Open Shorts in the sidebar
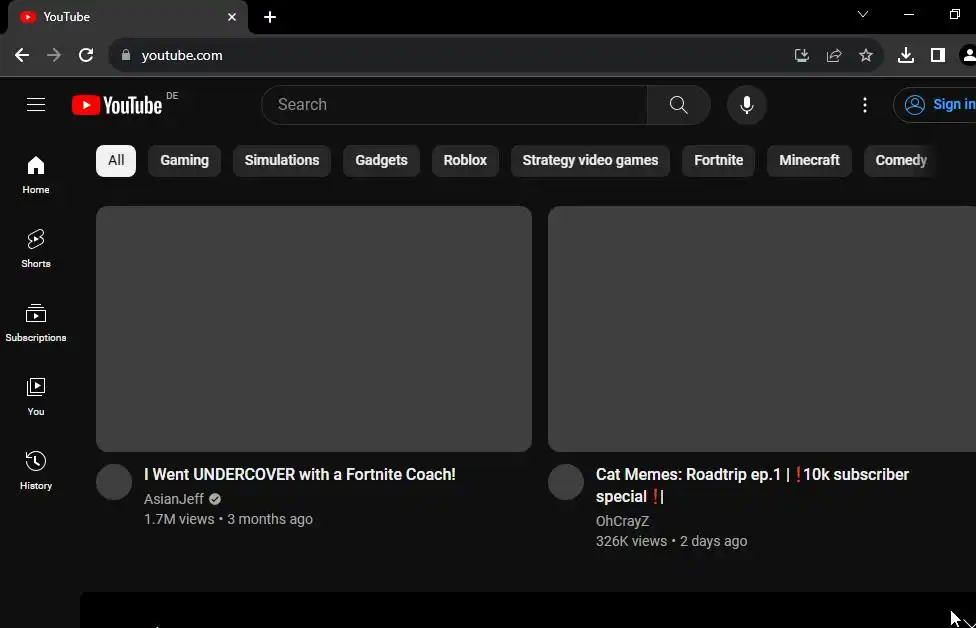Viewport: 976px width, 628px height. (36, 248)
